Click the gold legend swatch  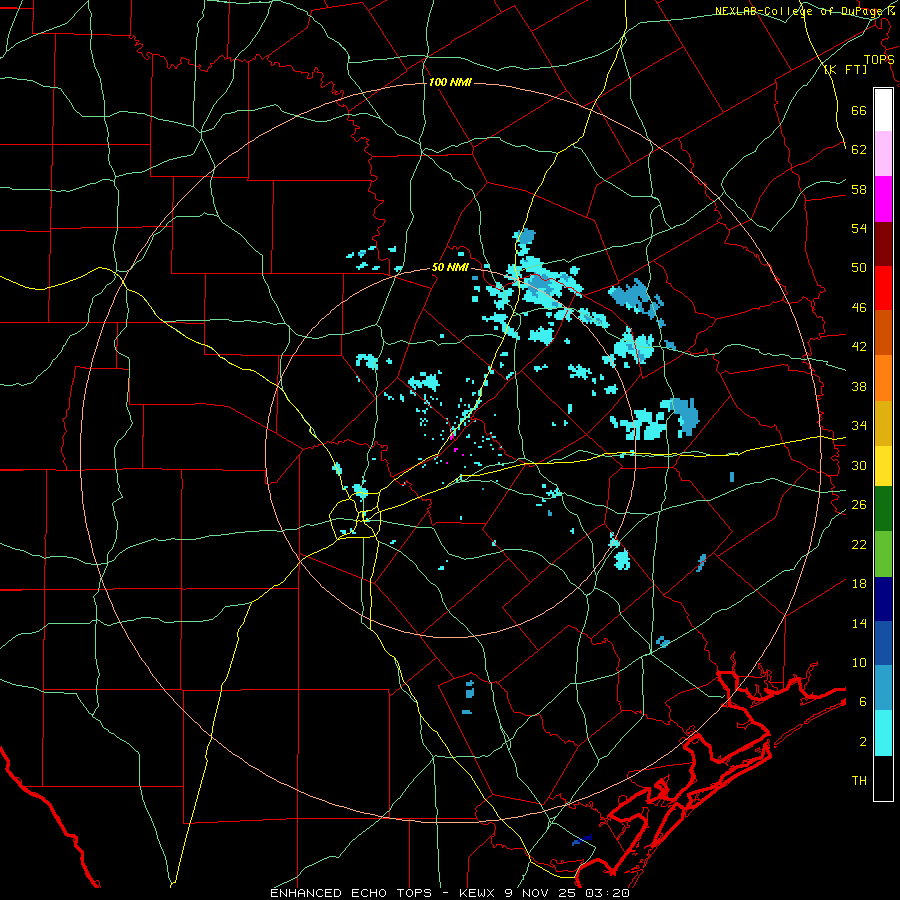[x=883, y=422]
